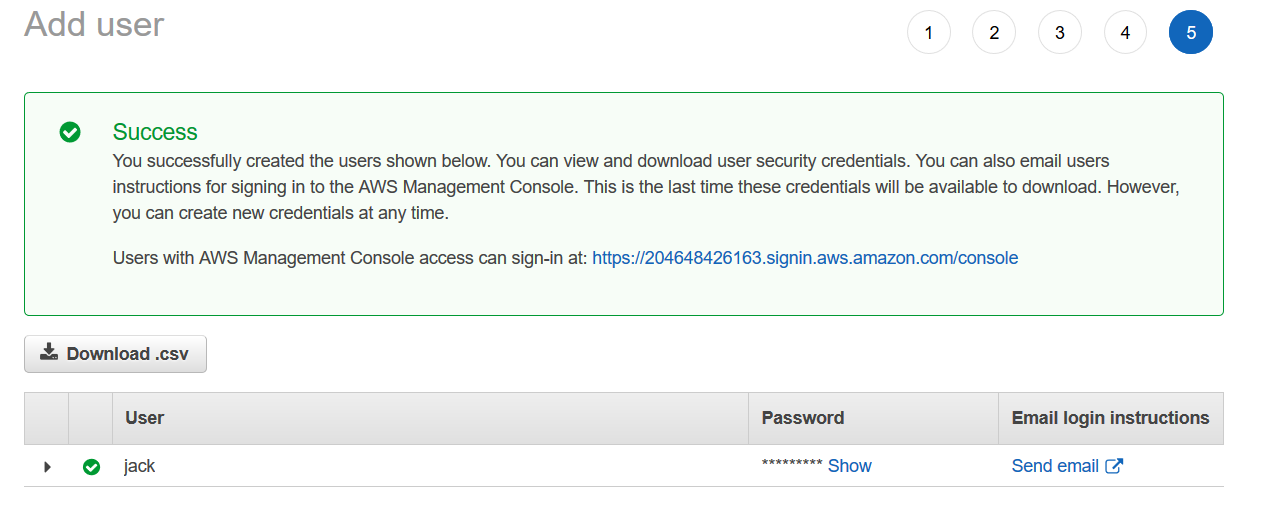Expand the jack user row triangle
This screenshot has width=1269, height=512.
point(47,466)
